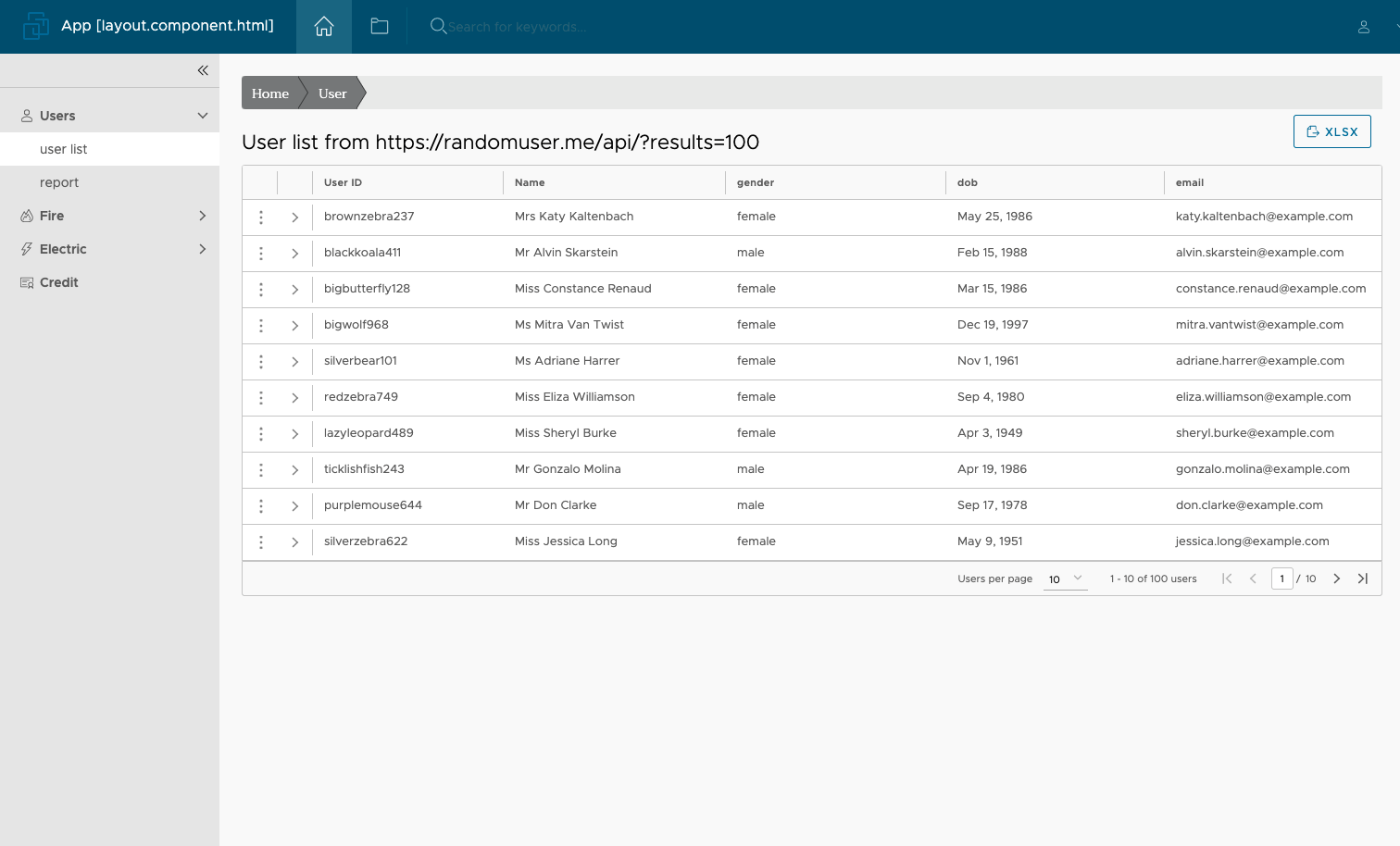Select cell Miss Jessica Long

coord(566,541)
